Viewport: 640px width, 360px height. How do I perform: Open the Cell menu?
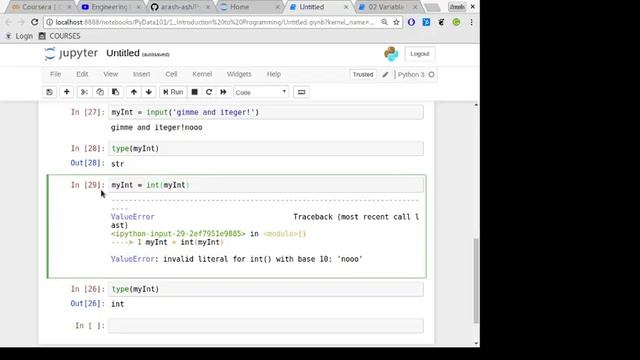click(171, 74)
